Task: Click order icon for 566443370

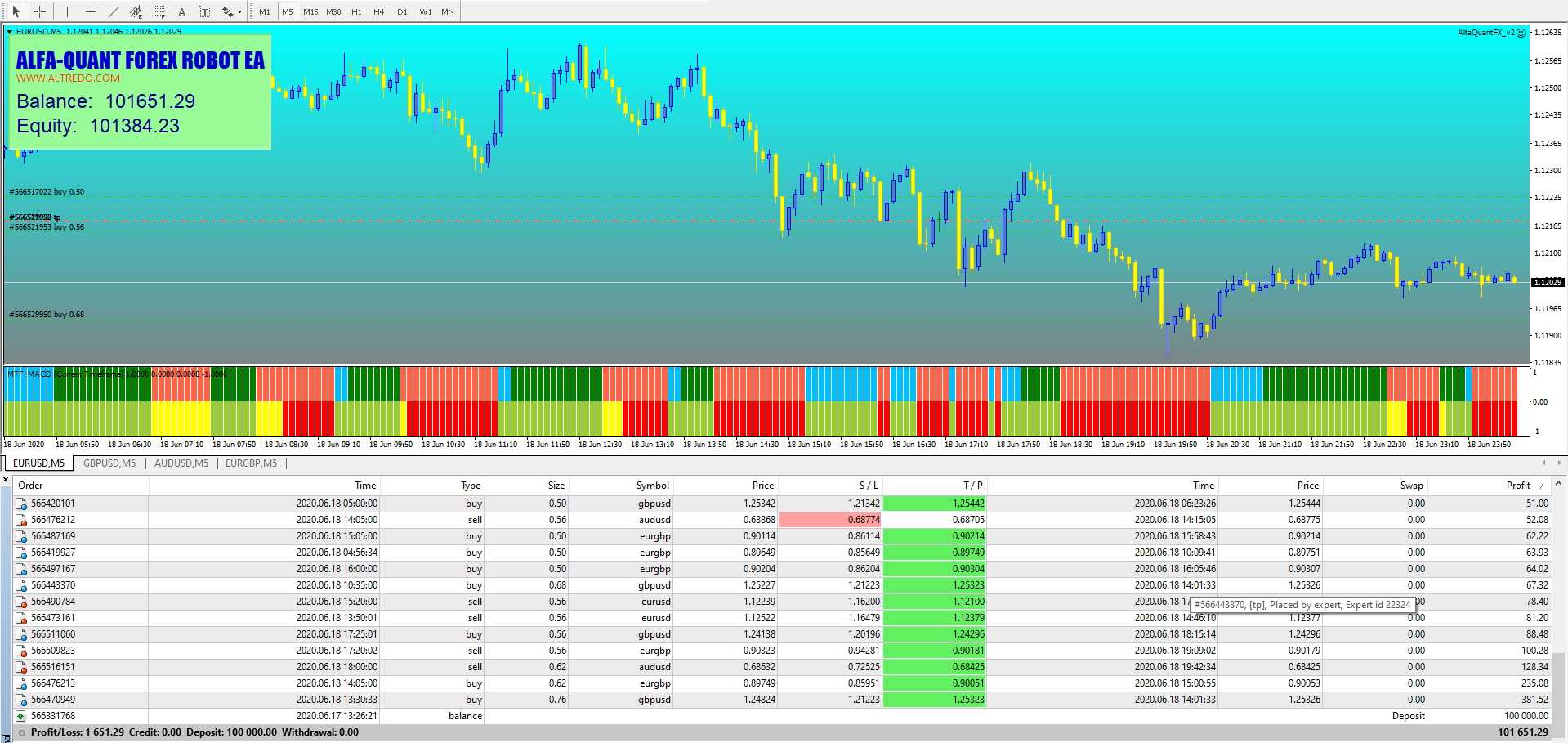Action: (21, 585)
